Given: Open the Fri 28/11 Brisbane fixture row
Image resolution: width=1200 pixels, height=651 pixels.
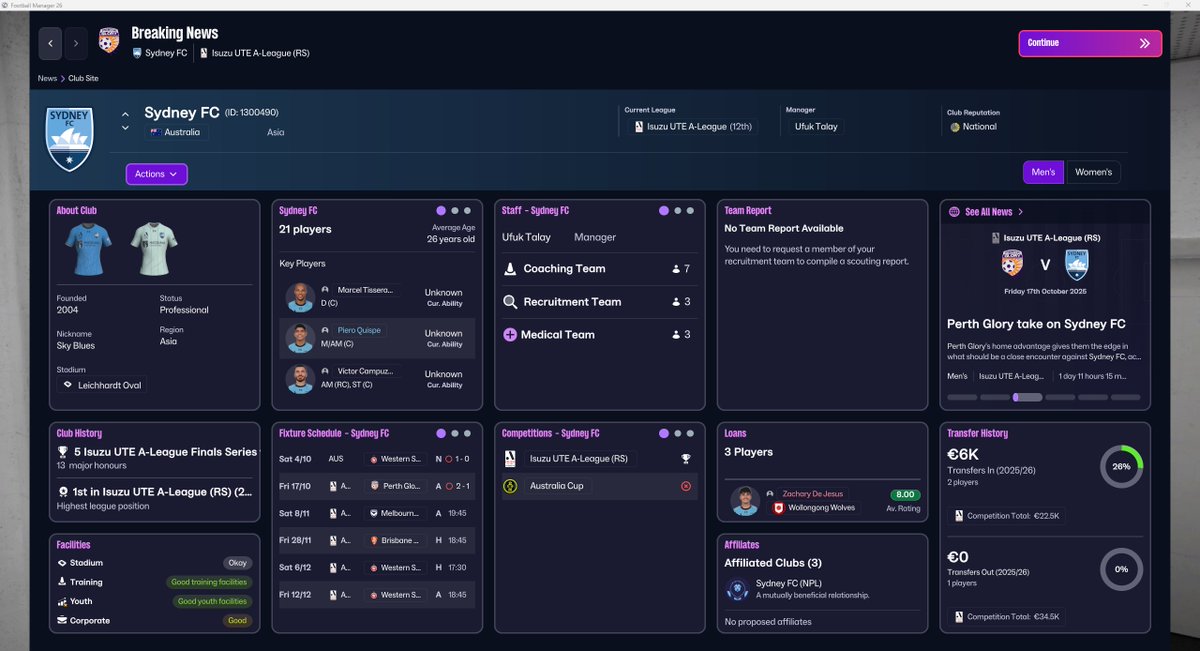Looking at the screenshot, I should pos(376,540).
